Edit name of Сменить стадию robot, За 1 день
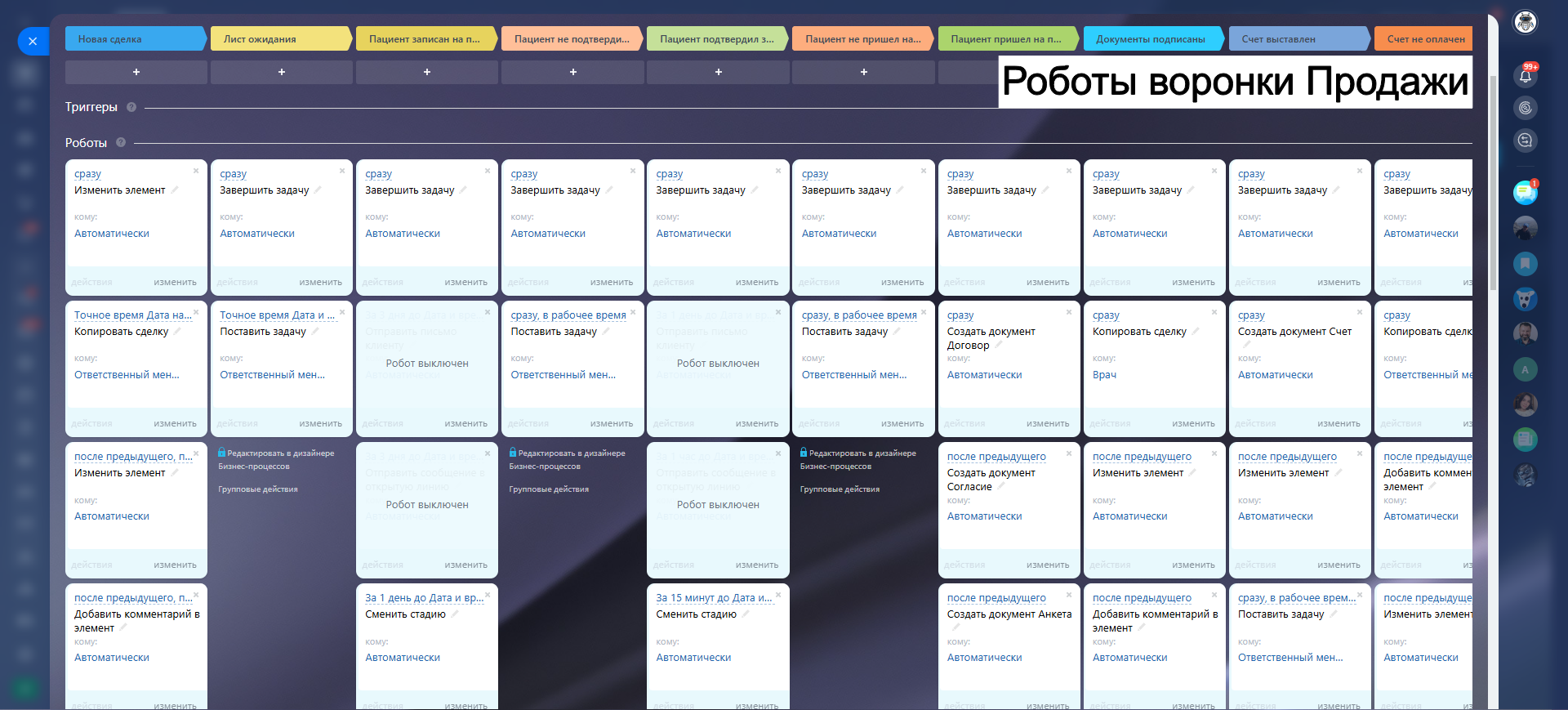Image resolution: width=1568 pixels, height=710 pixels. click(x=455, y=614)
